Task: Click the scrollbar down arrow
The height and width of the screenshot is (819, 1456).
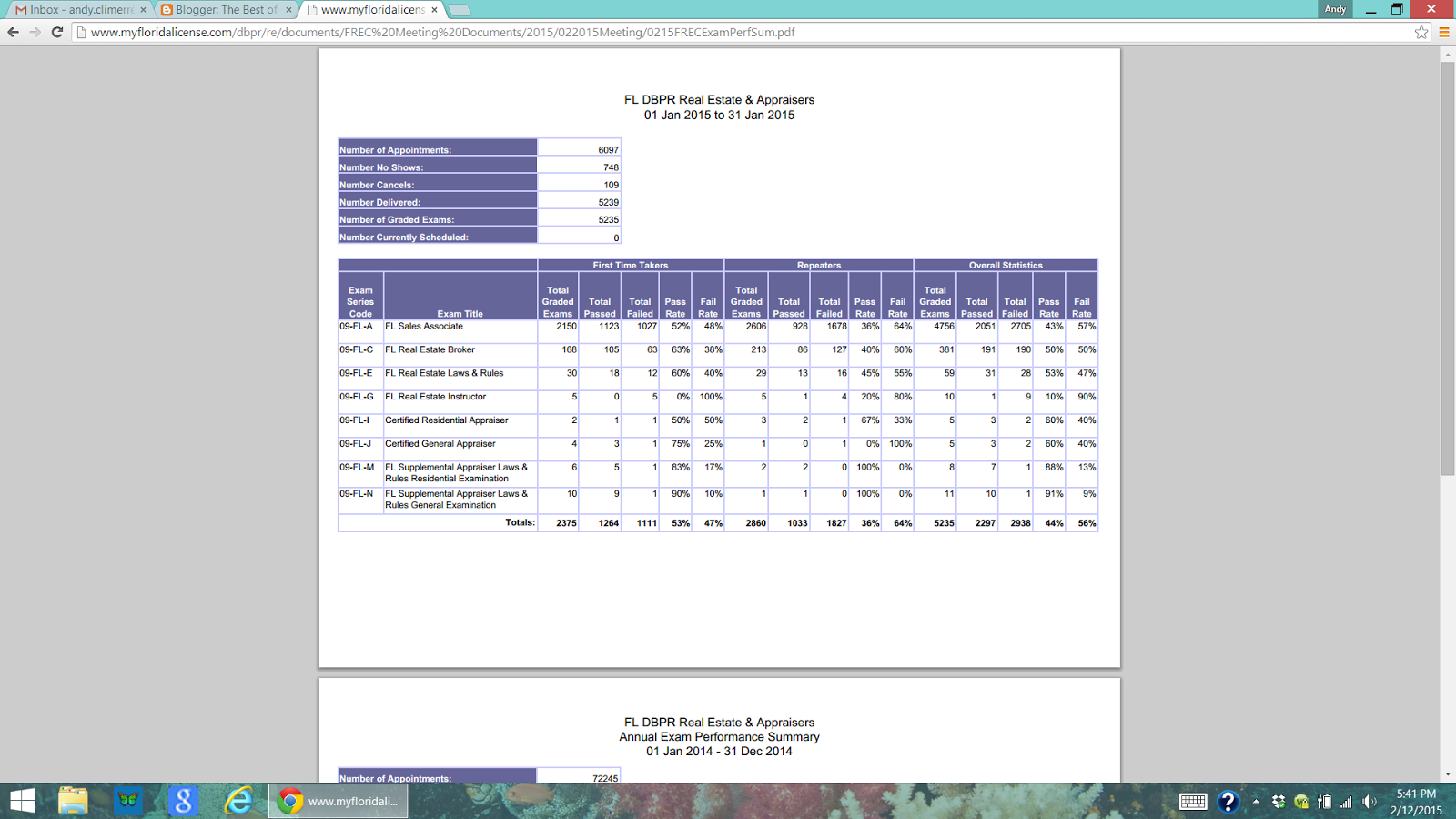Action: pos(1448,774)
